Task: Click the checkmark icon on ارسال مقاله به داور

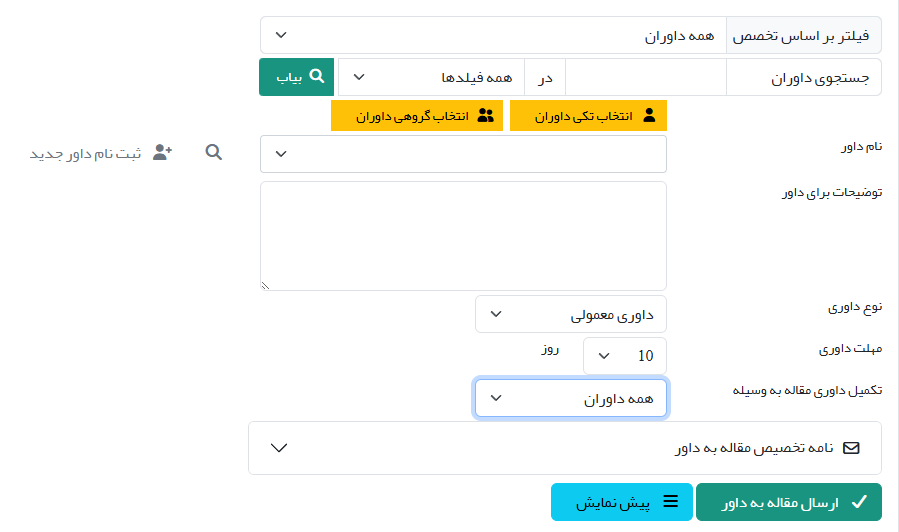Action: 858,502
